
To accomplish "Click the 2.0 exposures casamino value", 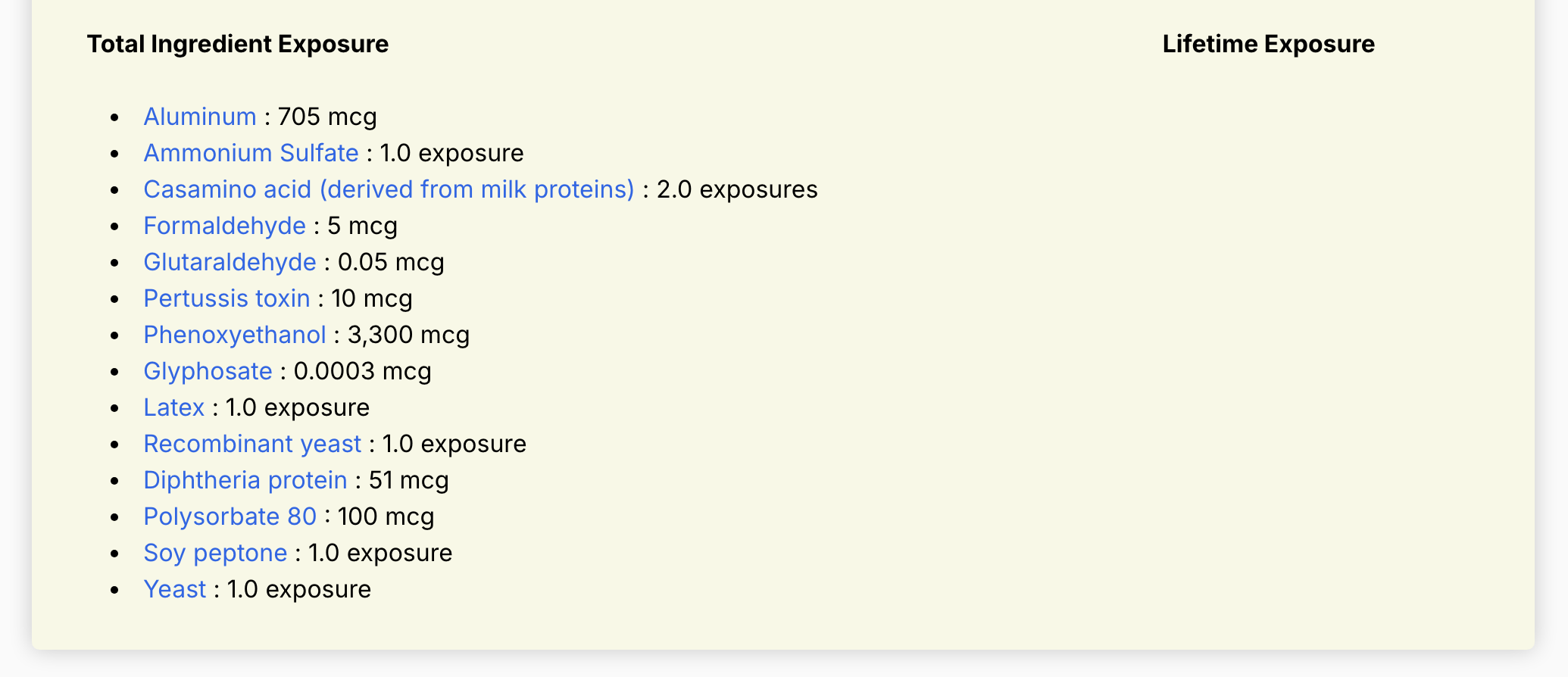I will tap(737, 189).
